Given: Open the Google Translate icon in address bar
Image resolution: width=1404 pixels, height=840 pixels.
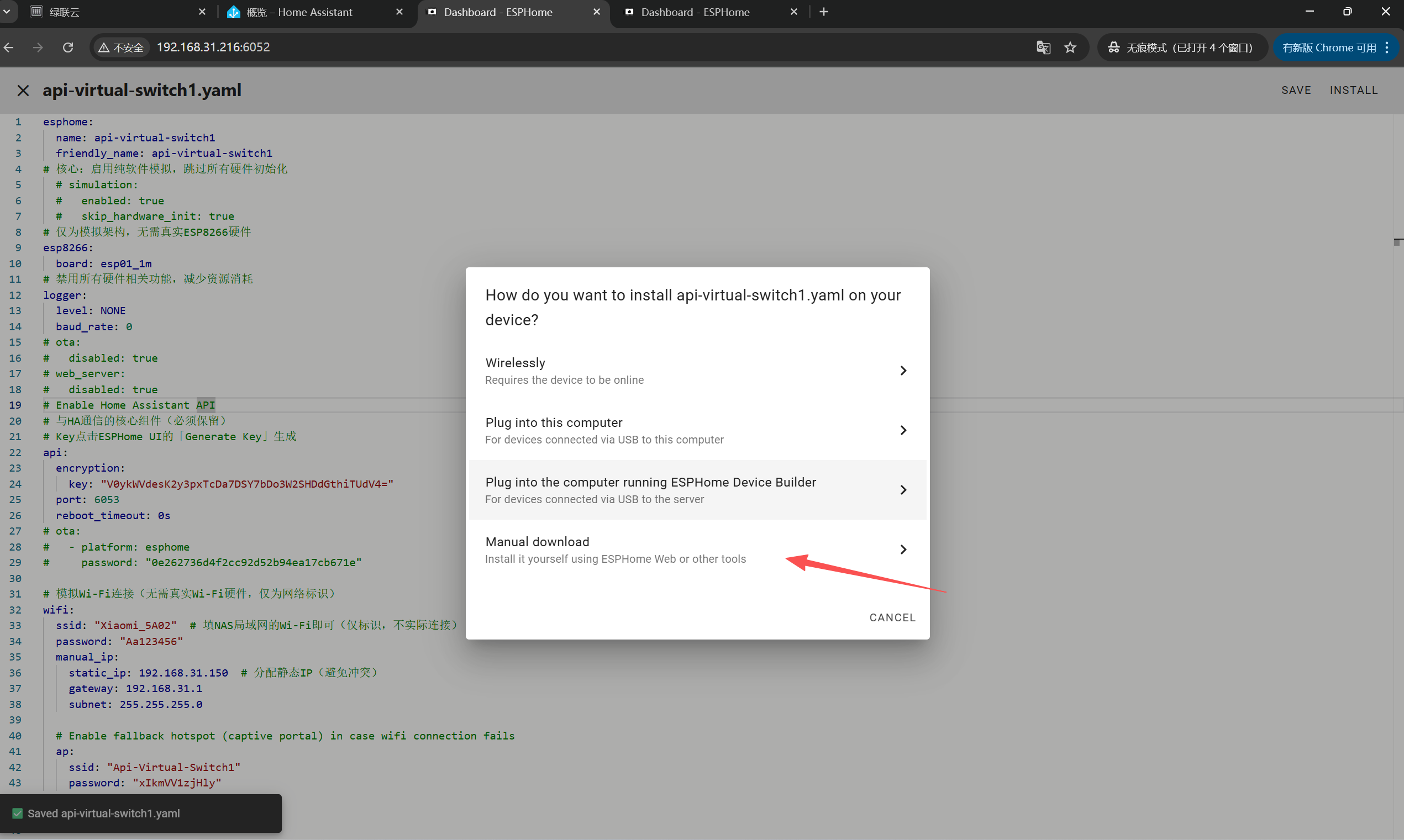Looking at the screenshot, I should [x=1043, y=47].
